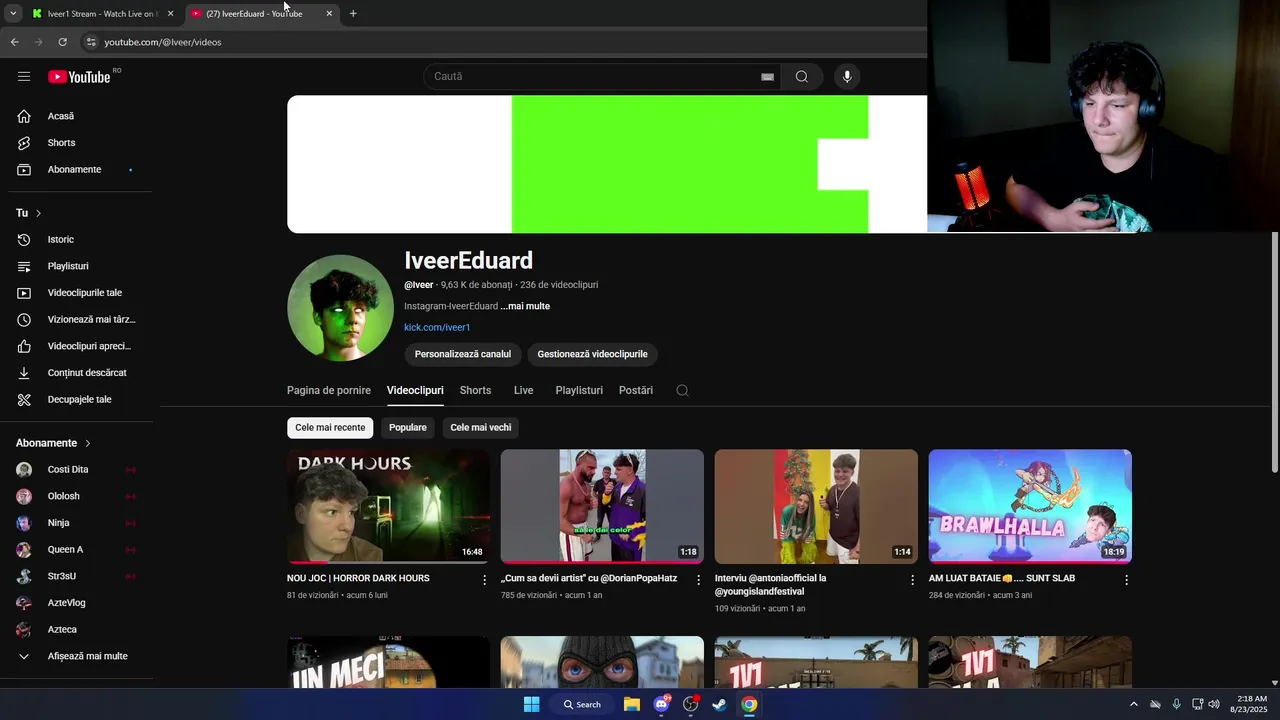
Task: Open Decupajele tale clips
Action: pyautogui.click(x=78, y=400)
